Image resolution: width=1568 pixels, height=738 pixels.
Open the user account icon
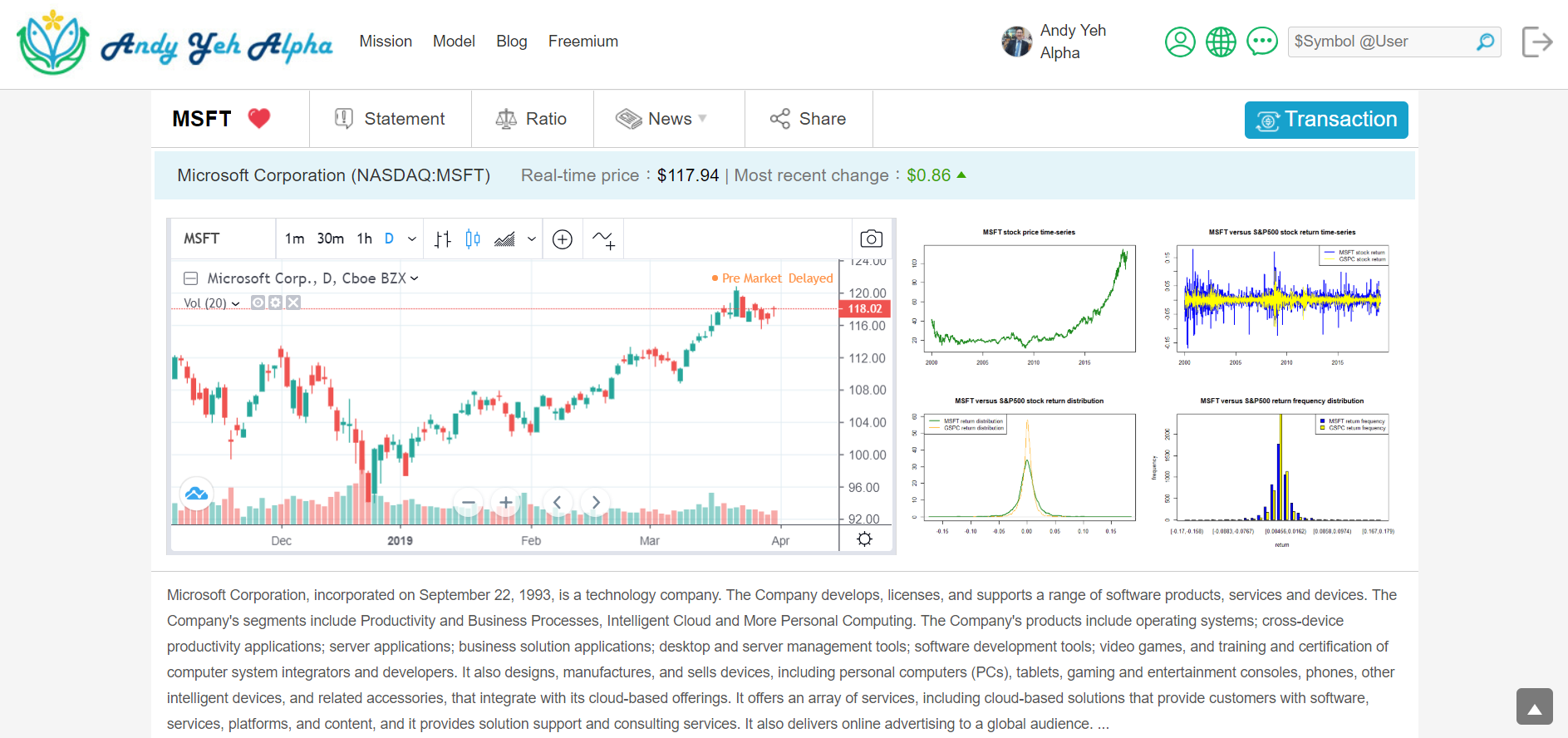(x=1180, y=42)
